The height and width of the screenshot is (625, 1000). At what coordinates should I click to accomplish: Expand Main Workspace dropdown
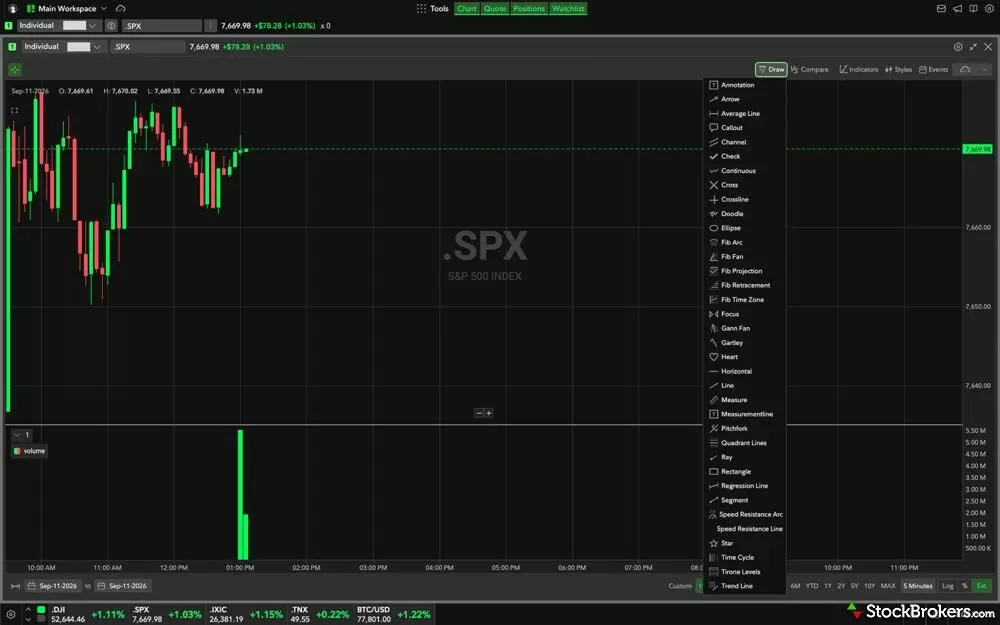point(104,9)
